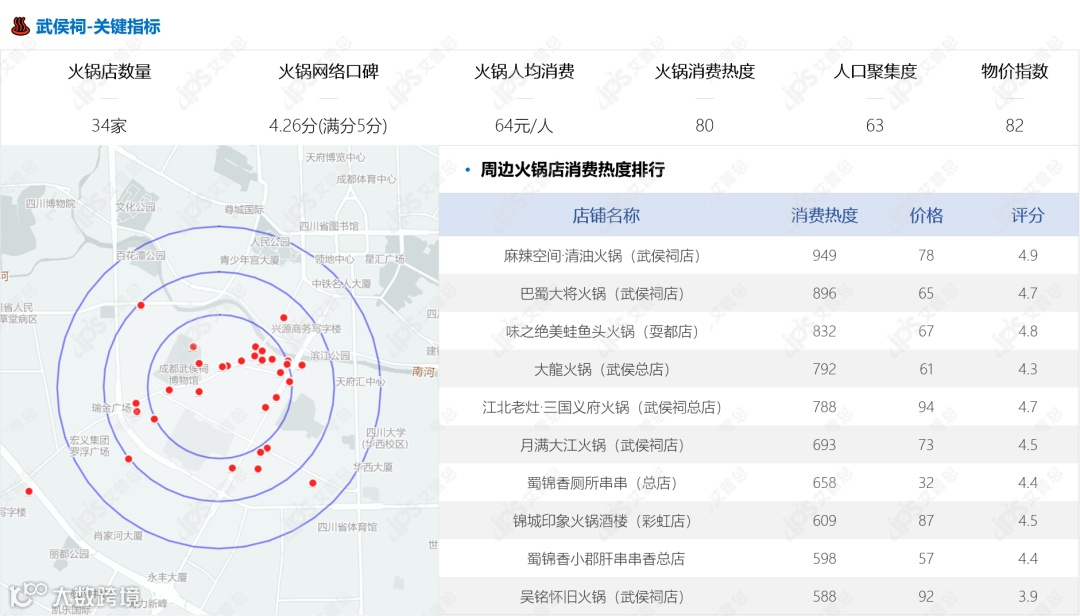Viewport: 1080px width, 616px height.
Task: Click the map label 四川大学(华西校区)
Action: point(386,438)
